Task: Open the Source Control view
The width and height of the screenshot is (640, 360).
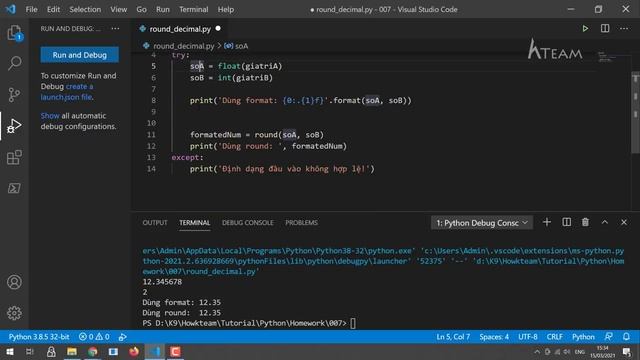Action: (x=14, y=95)
